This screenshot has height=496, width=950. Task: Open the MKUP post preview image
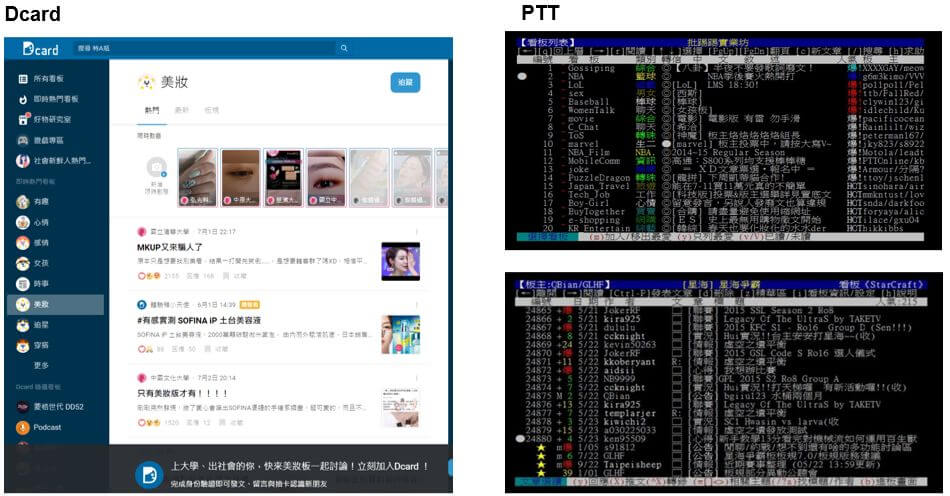click(x=400, y=261)
